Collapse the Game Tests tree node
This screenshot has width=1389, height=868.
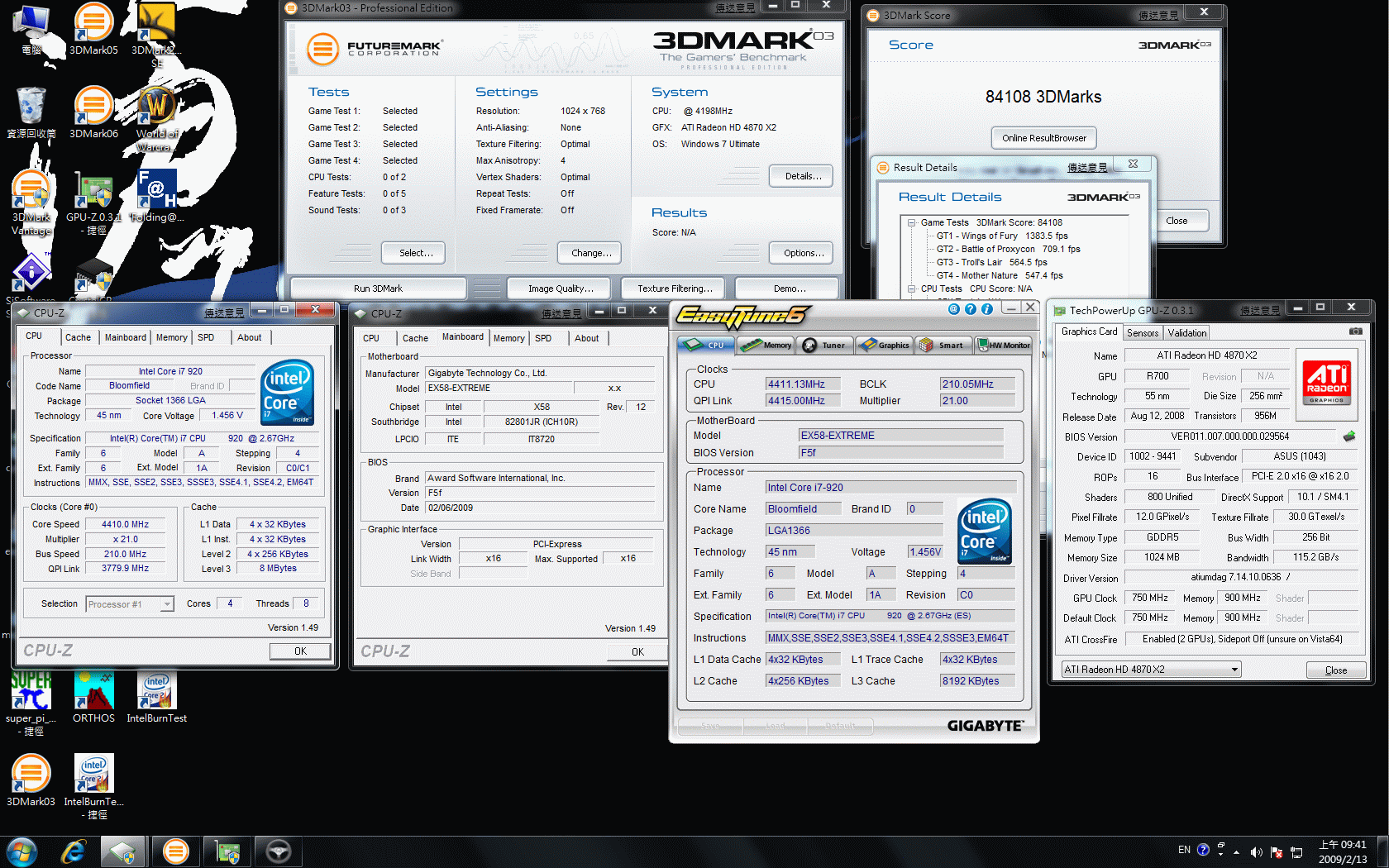pyautogui.click(x=911, y=222)
